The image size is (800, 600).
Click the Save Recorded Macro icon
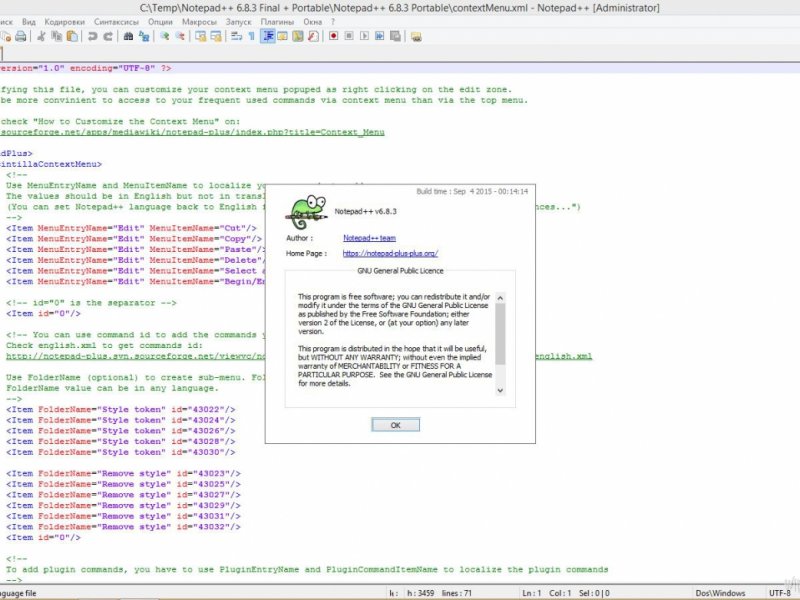point(395,36)
